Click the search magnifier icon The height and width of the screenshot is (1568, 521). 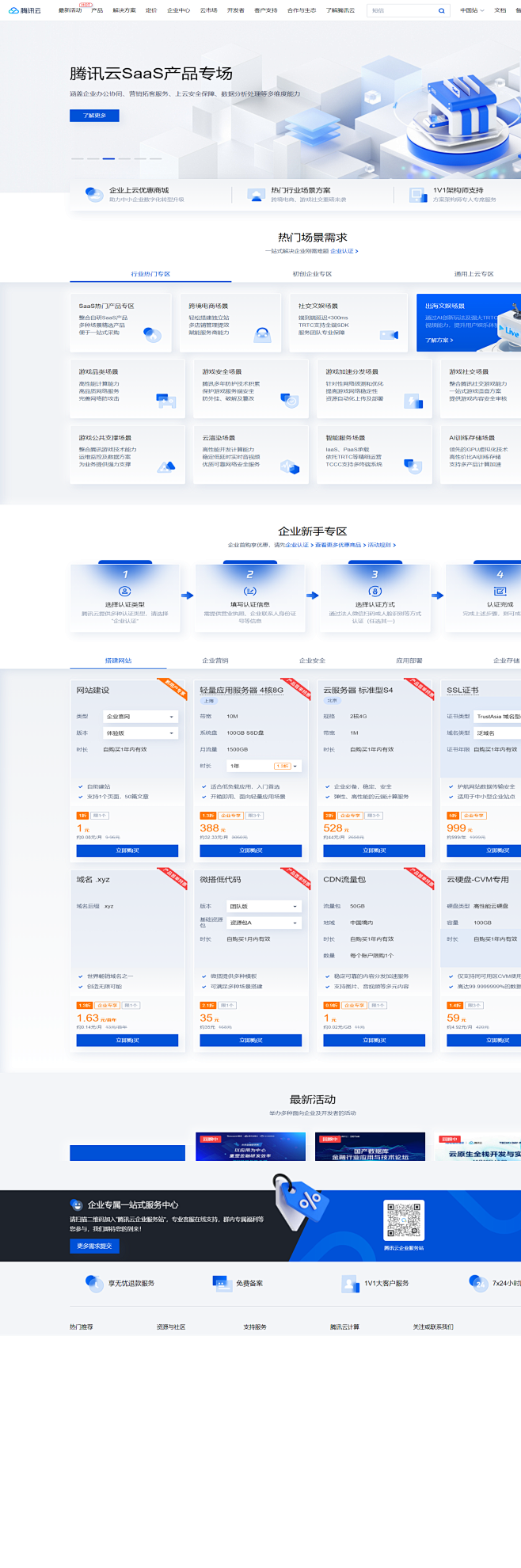(442, 11)
